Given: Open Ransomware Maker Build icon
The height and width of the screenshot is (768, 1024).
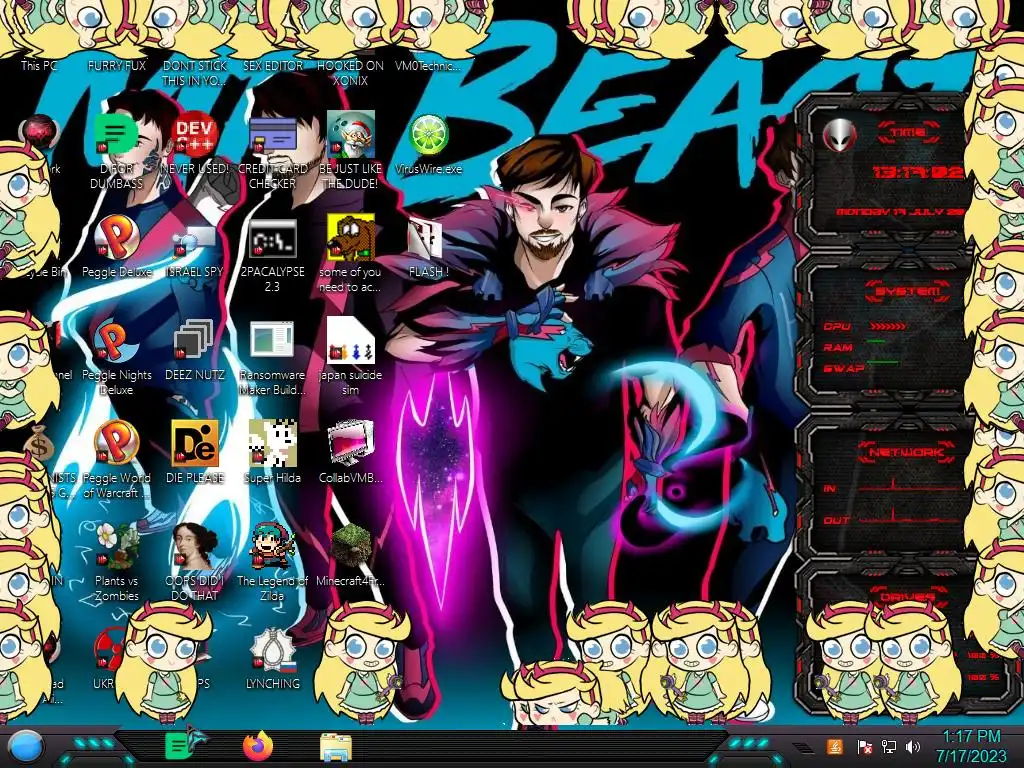Looking at the screenshot, I should tap(272, 341).
